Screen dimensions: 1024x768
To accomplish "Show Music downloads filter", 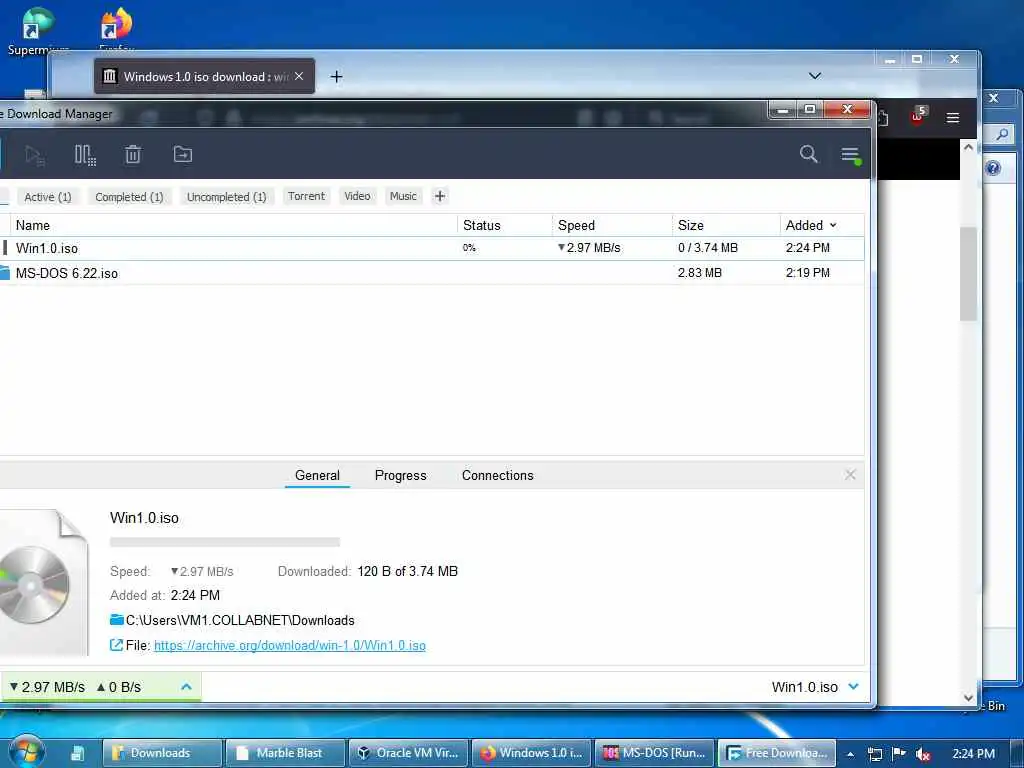I will coord(403,196).
